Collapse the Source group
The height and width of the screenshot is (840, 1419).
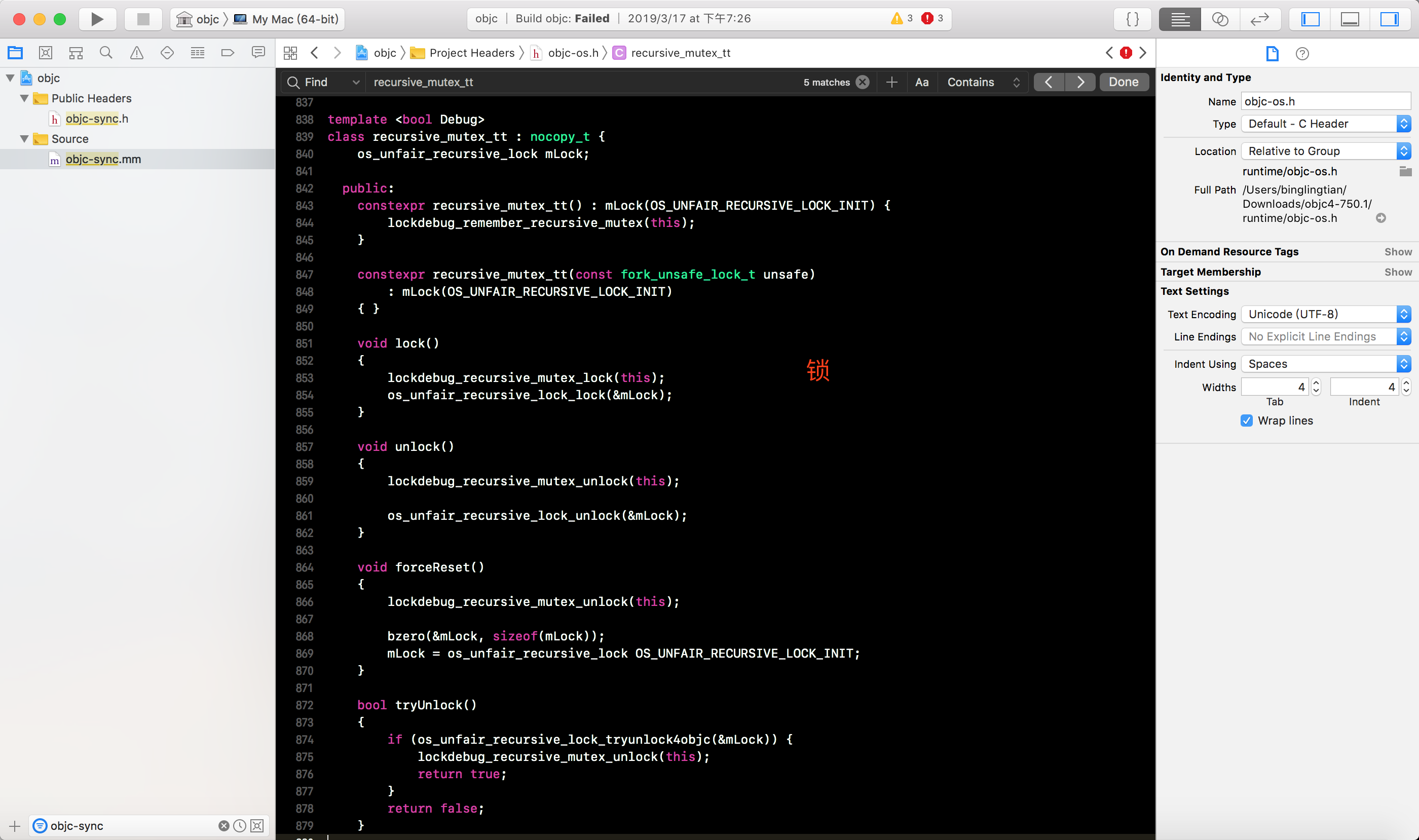click(24, 139)
